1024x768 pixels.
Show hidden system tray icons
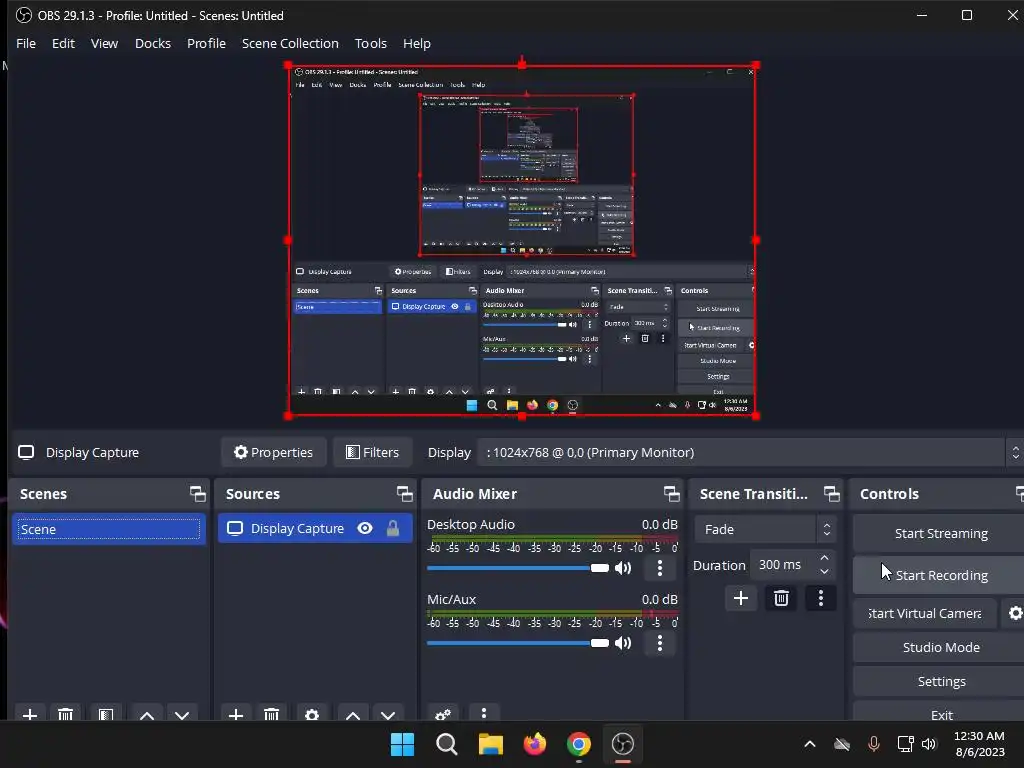(810, 744)
